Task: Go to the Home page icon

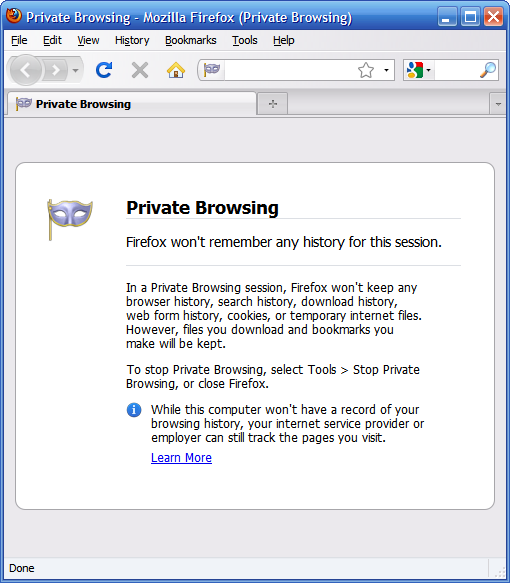Action: (x=176, y=70)
